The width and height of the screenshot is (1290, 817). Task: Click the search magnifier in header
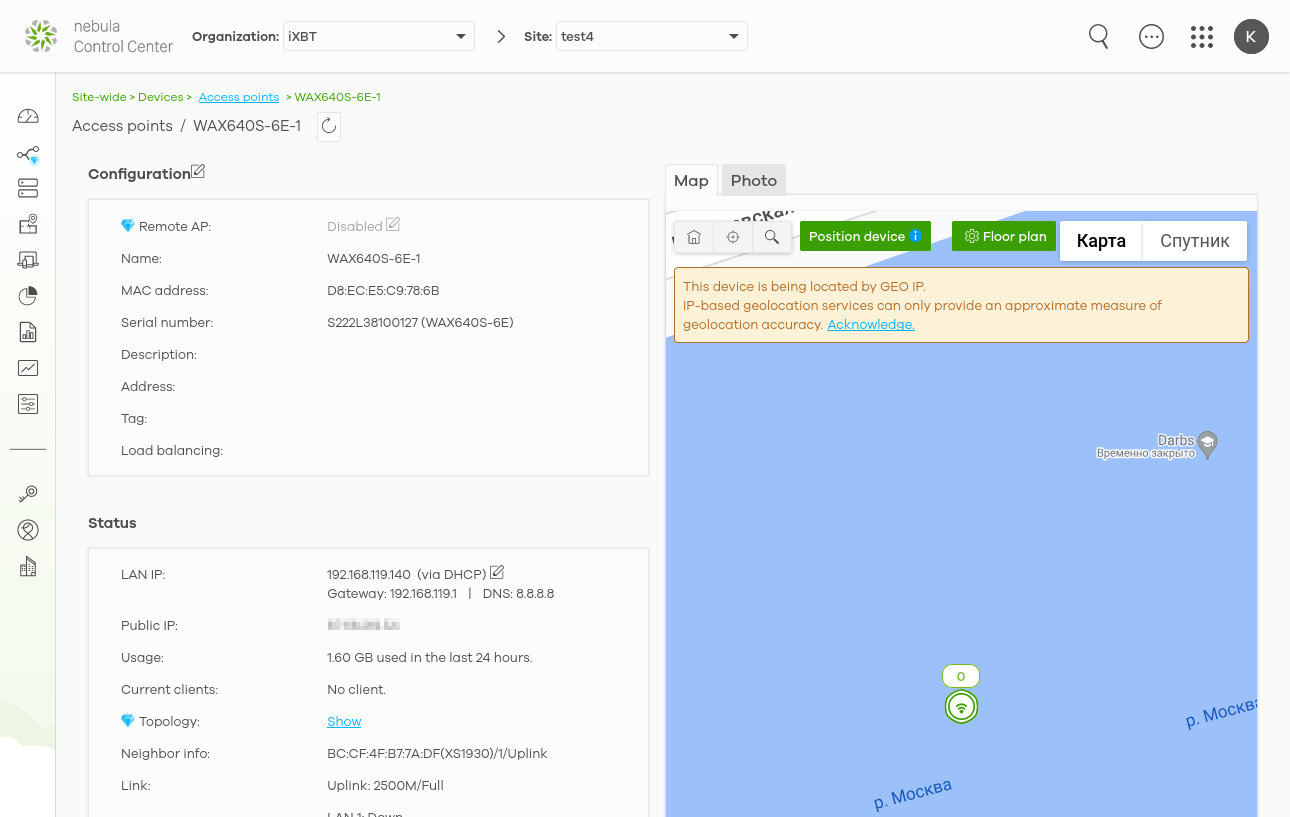click(1099, 37)
